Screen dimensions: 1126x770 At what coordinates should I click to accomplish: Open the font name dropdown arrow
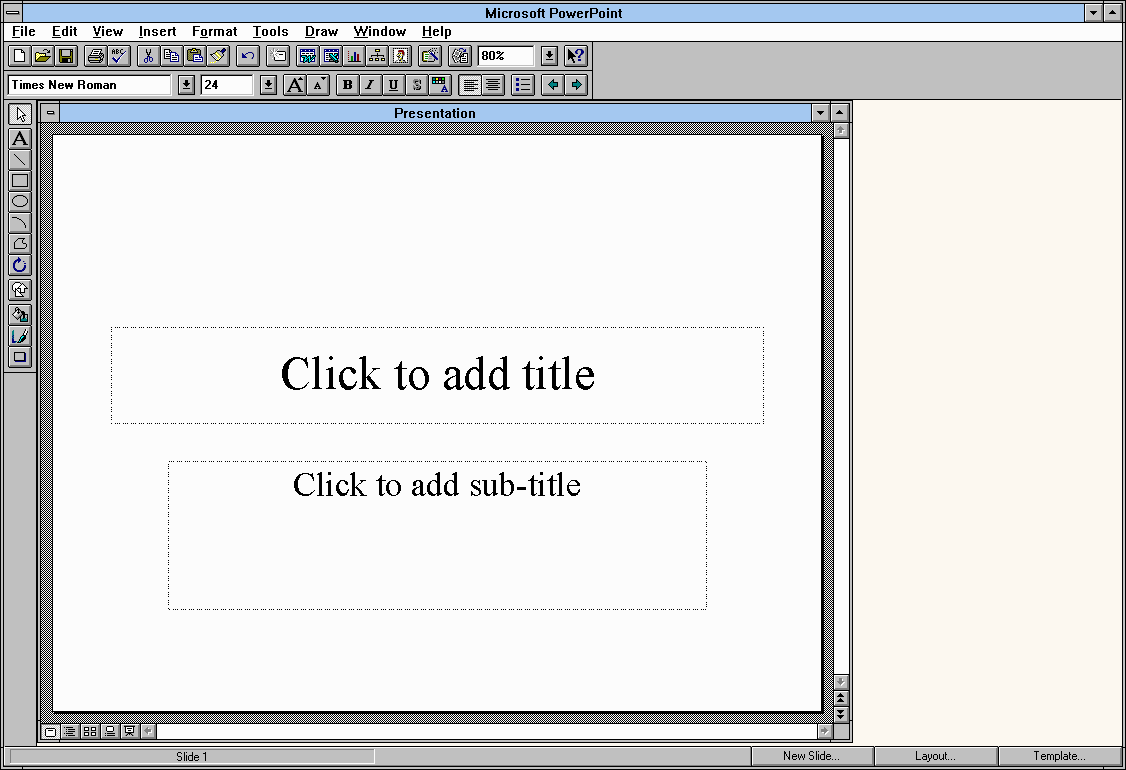coord(186,85)
